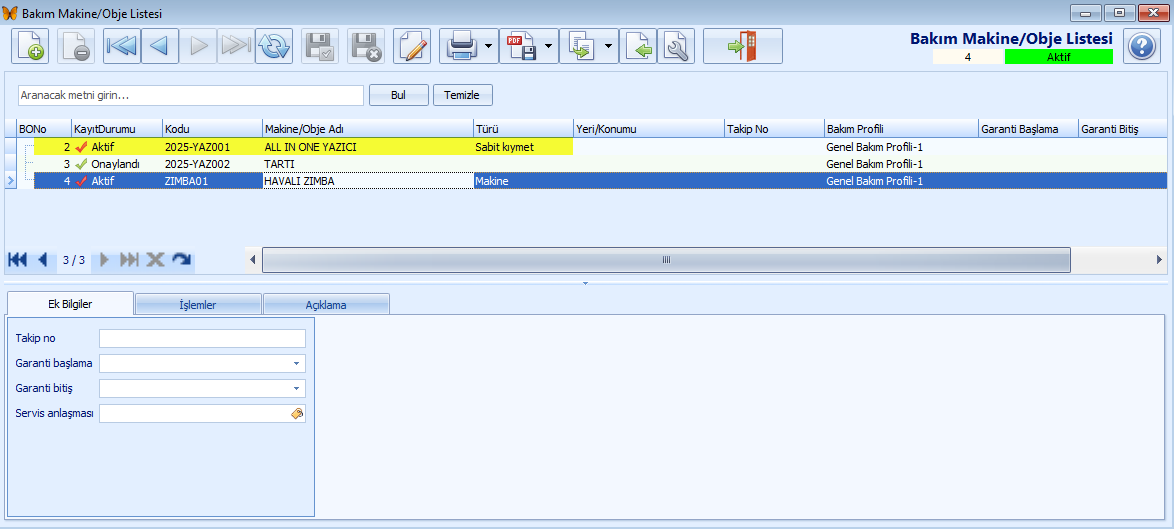
Task: Click the document transfer icon with green arrow
Action: 580,46
